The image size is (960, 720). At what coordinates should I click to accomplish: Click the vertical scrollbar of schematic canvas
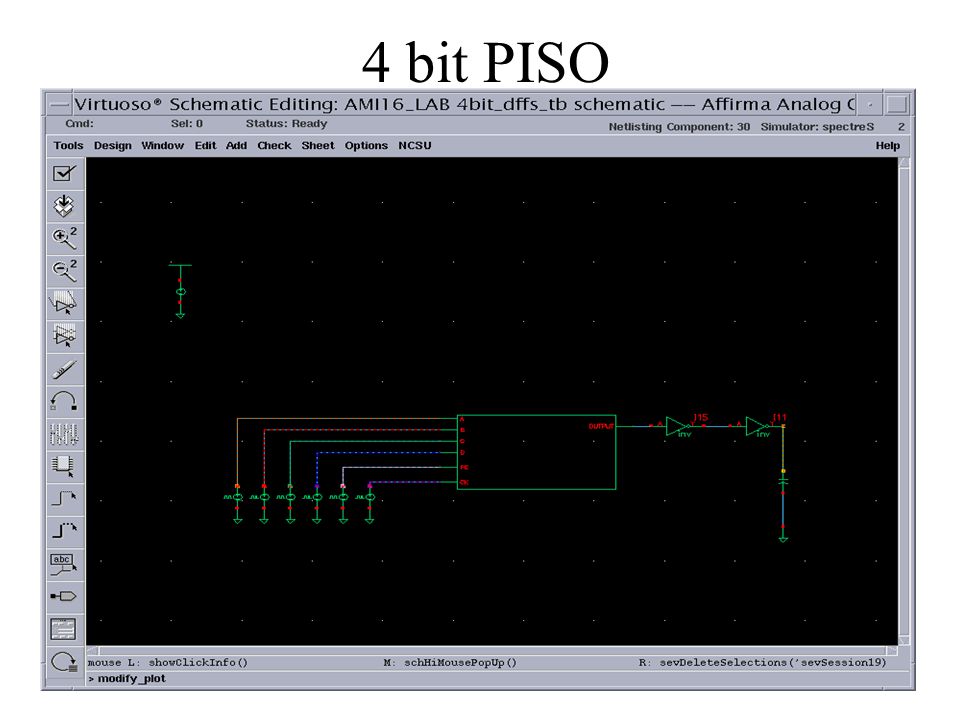pos(904,401)
